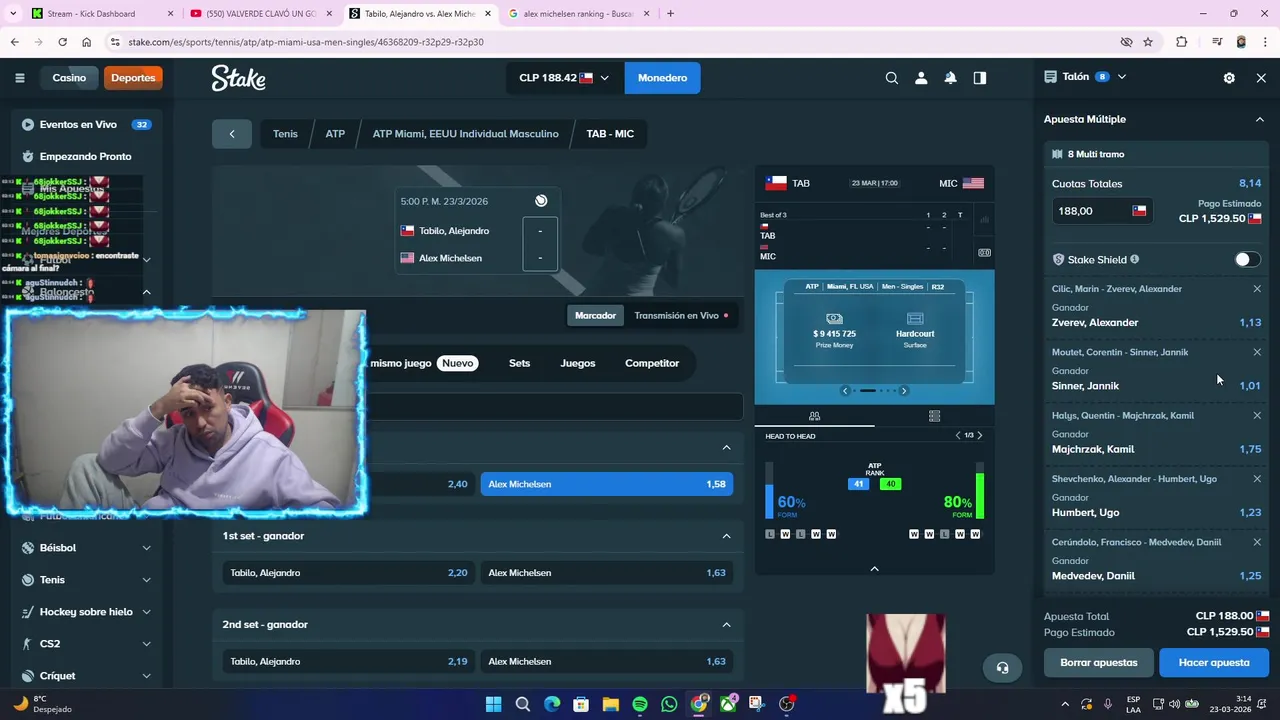Viewport: 1280px width, 720px height.
Task: Open the hamburger menu in Stake header
Action: (20, 78)
